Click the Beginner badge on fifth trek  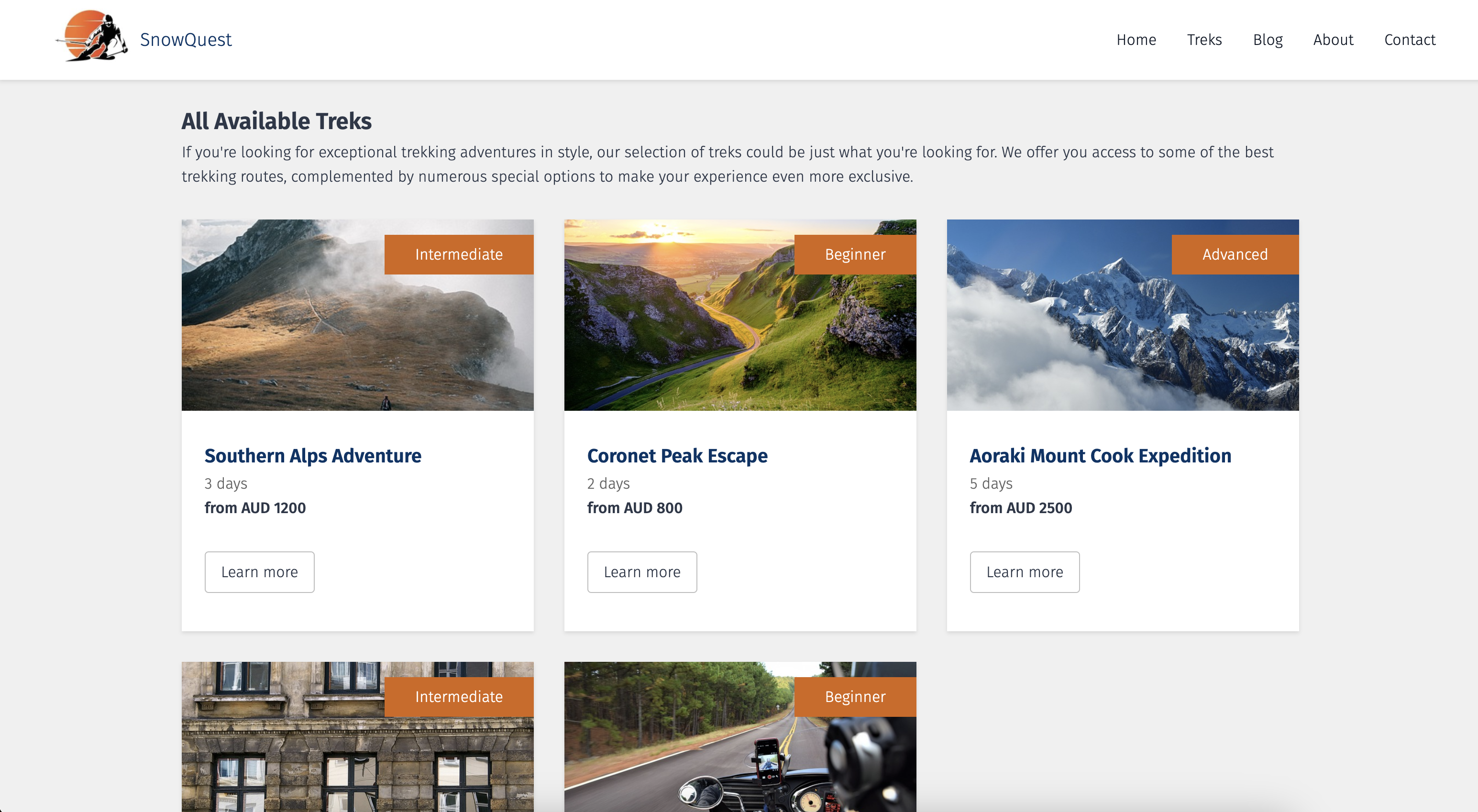(855, 697)
